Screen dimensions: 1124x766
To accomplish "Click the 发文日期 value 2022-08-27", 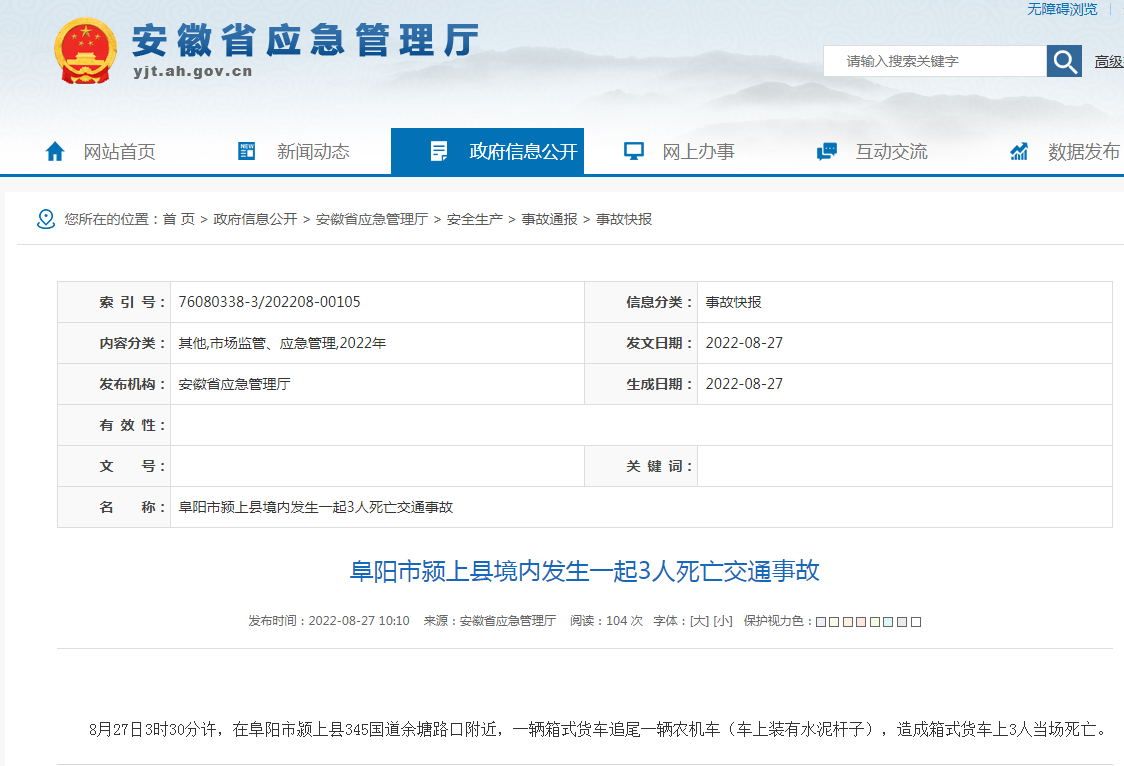I will 744,343.
